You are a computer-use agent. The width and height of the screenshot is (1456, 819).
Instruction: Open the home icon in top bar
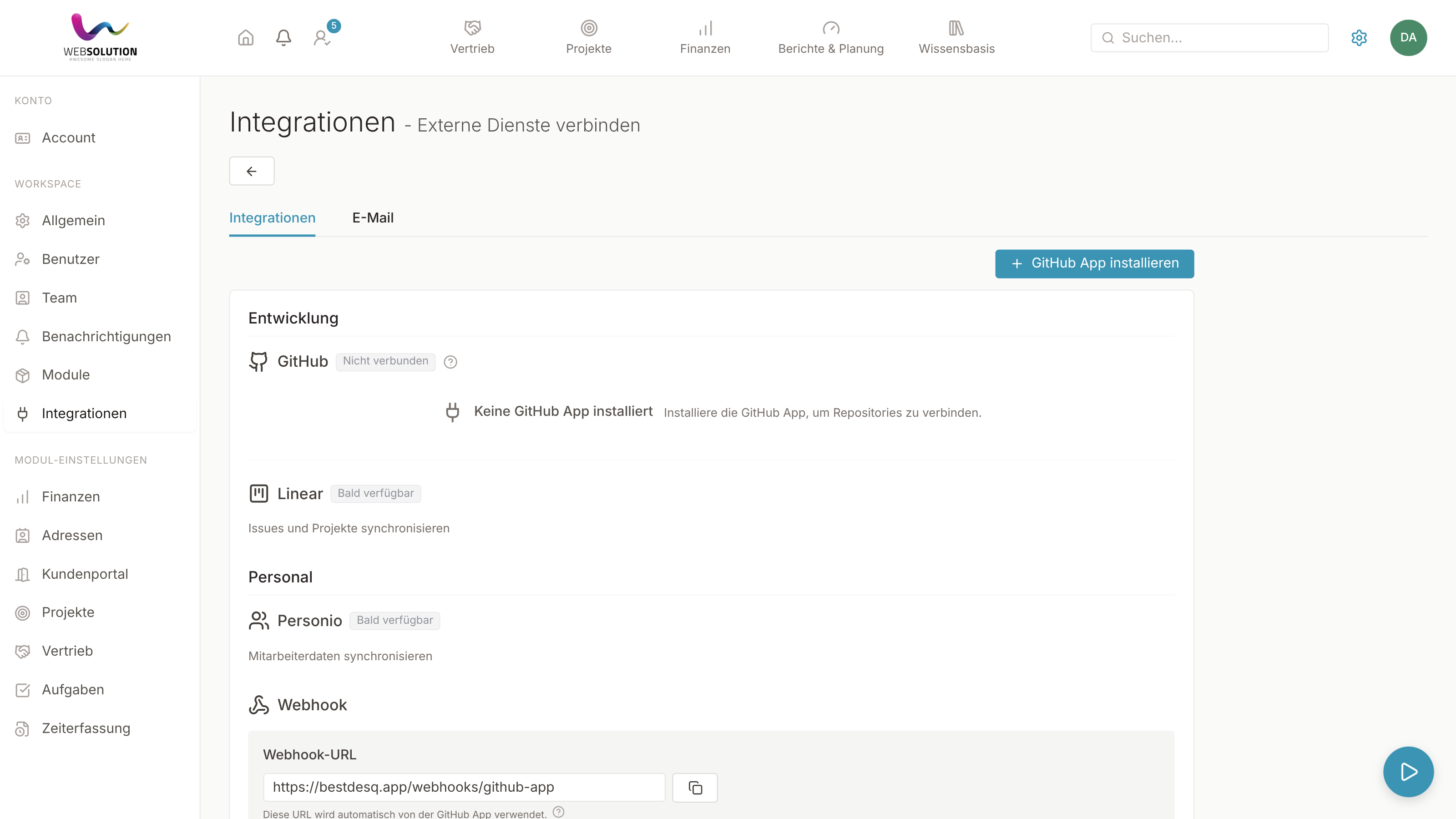245,38
